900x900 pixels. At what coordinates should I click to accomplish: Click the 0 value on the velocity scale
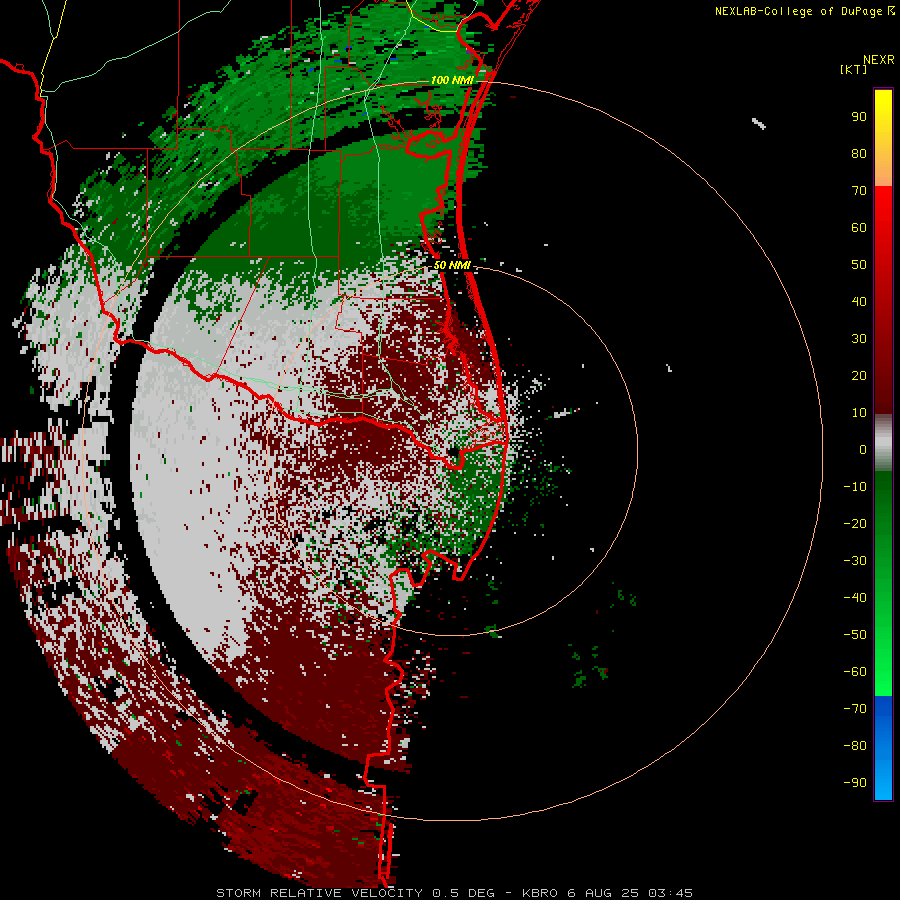pyautogui.click(x=863, y=450)
